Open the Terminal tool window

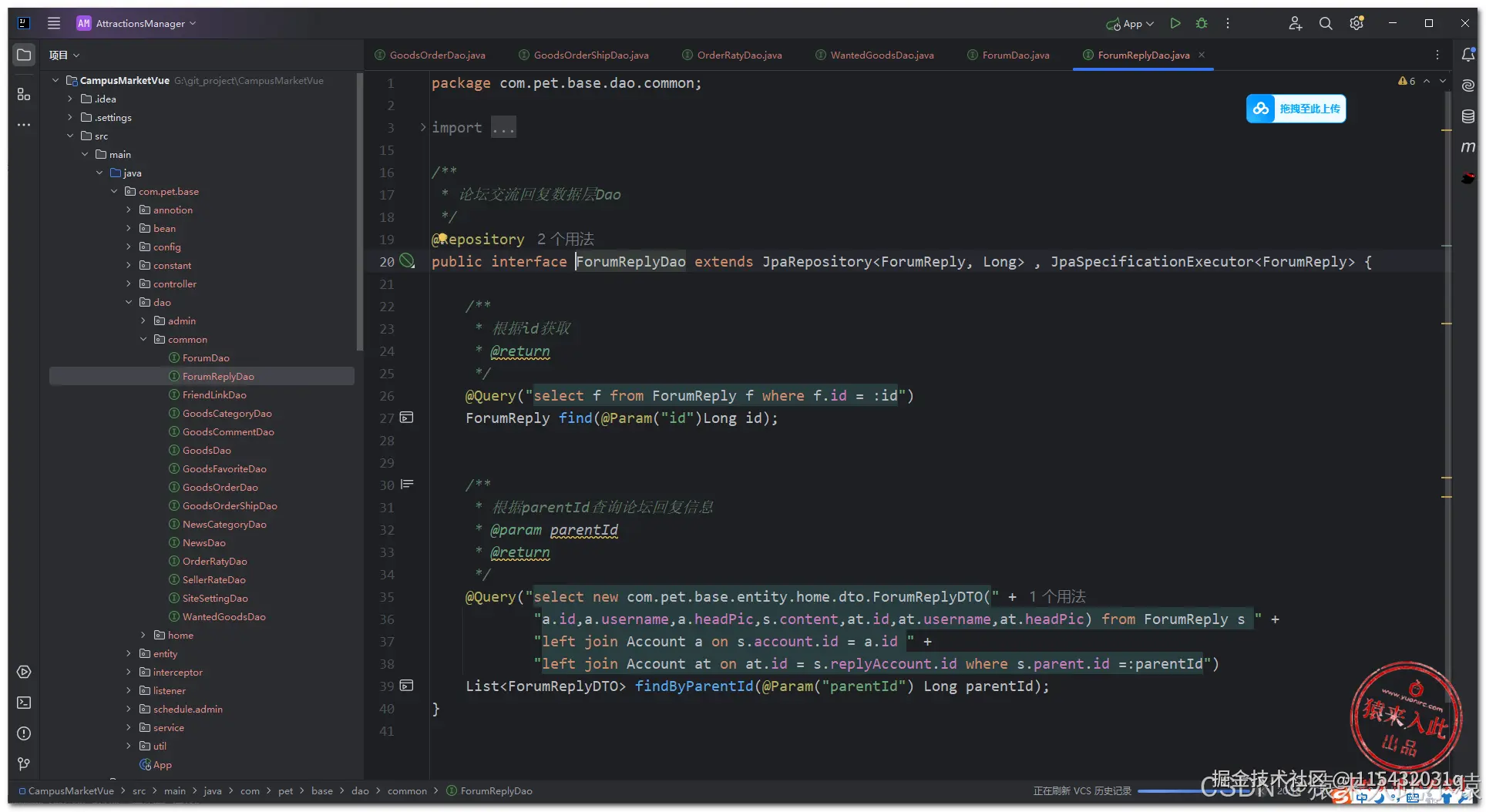[x=24, y=703]
